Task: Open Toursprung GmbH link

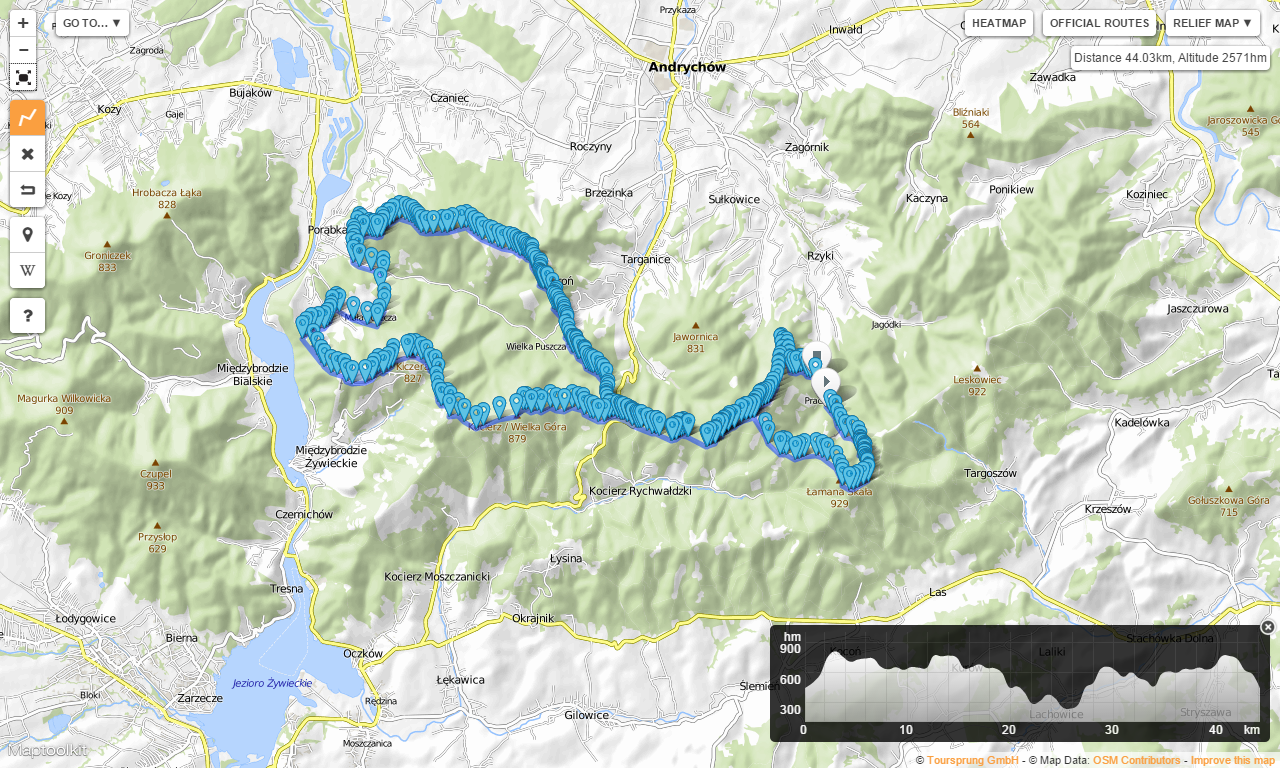Action: coord(972,760)
